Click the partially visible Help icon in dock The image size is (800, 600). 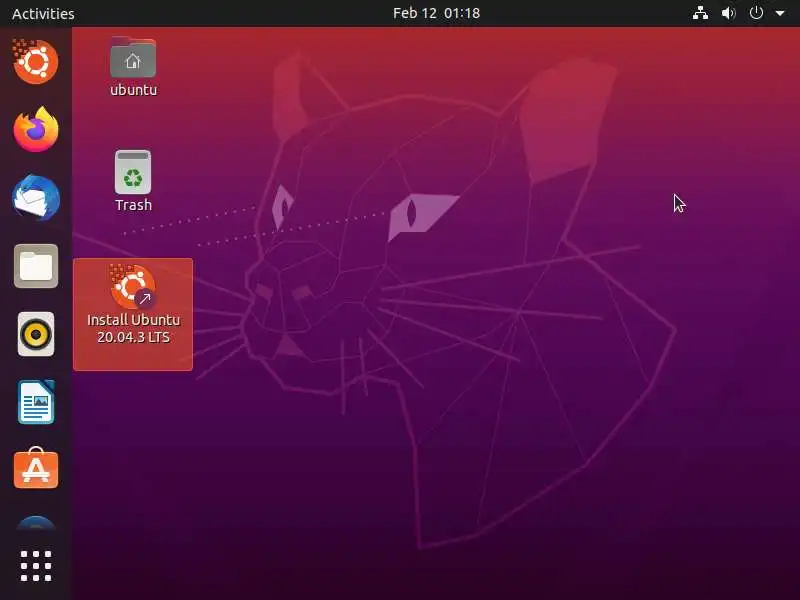coord(36,523)
